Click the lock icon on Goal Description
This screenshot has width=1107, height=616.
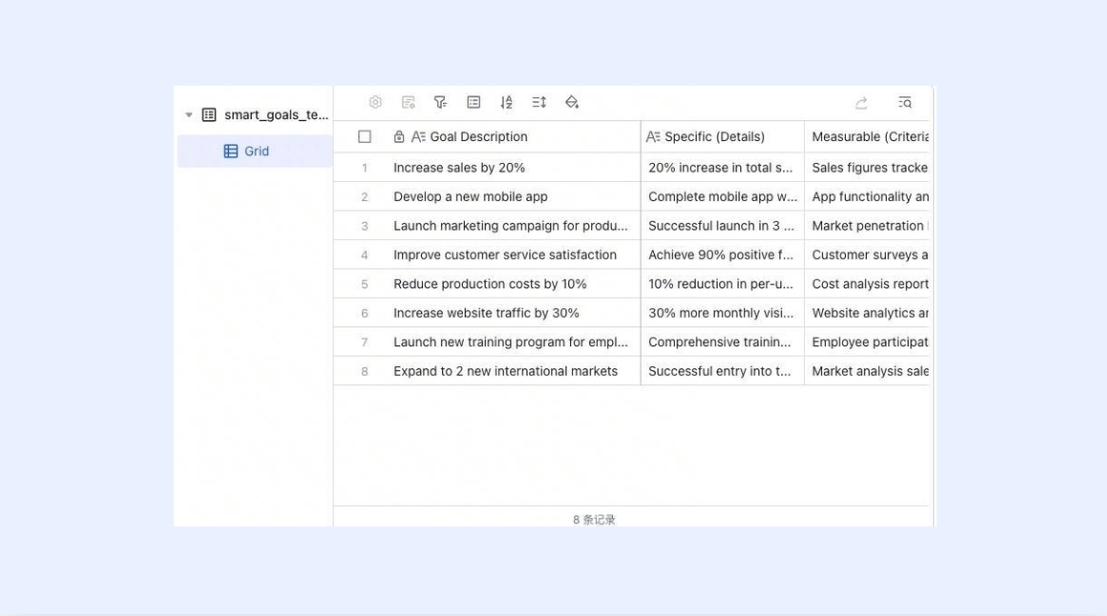(x=399, y=136)
